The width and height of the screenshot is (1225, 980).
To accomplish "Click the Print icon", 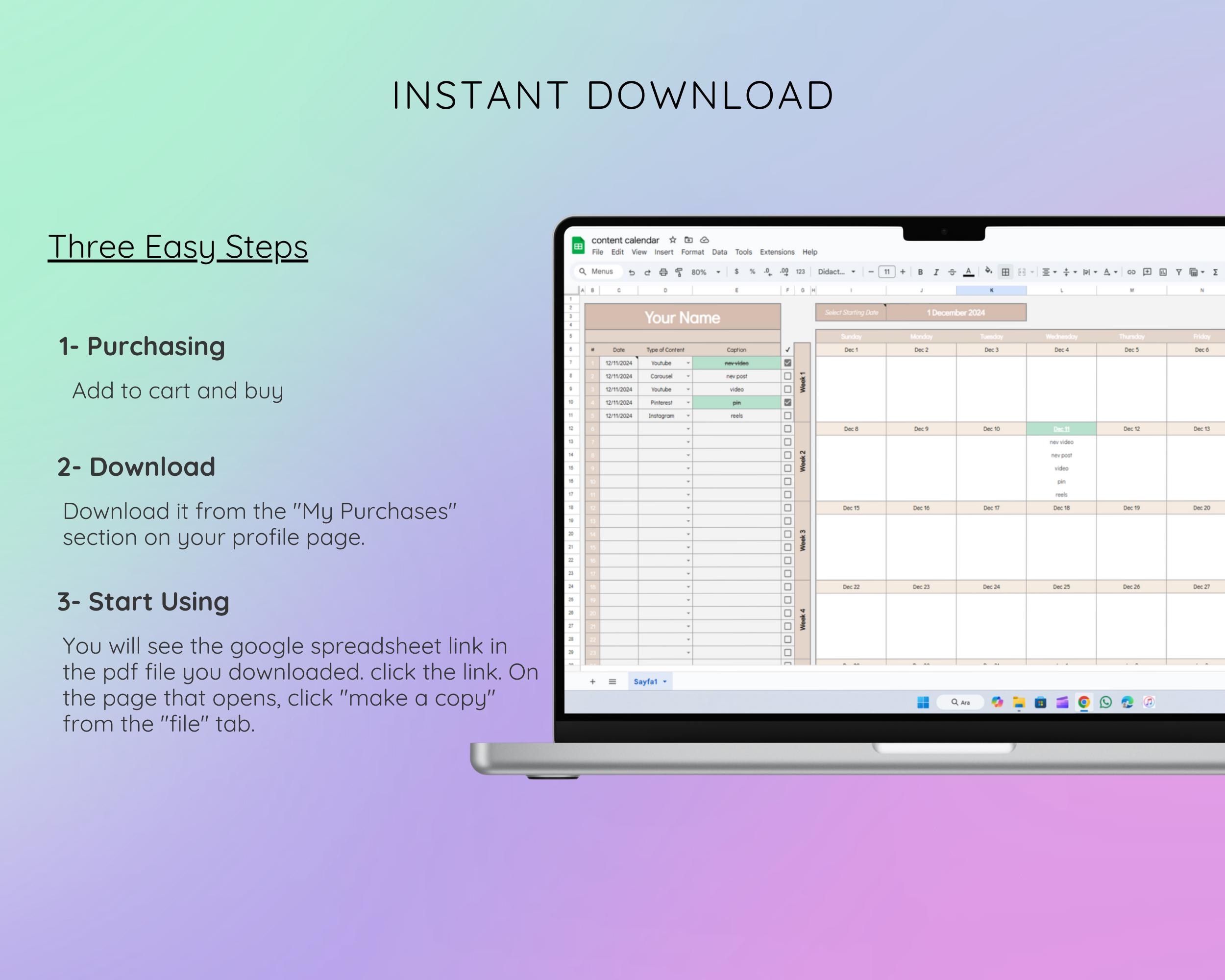I will 662,272.
